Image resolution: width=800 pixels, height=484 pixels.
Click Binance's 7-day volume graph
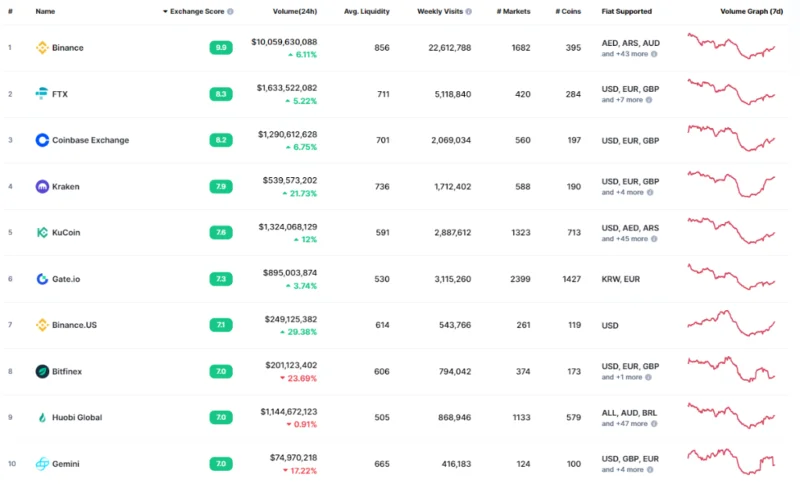tap(731, 46)
